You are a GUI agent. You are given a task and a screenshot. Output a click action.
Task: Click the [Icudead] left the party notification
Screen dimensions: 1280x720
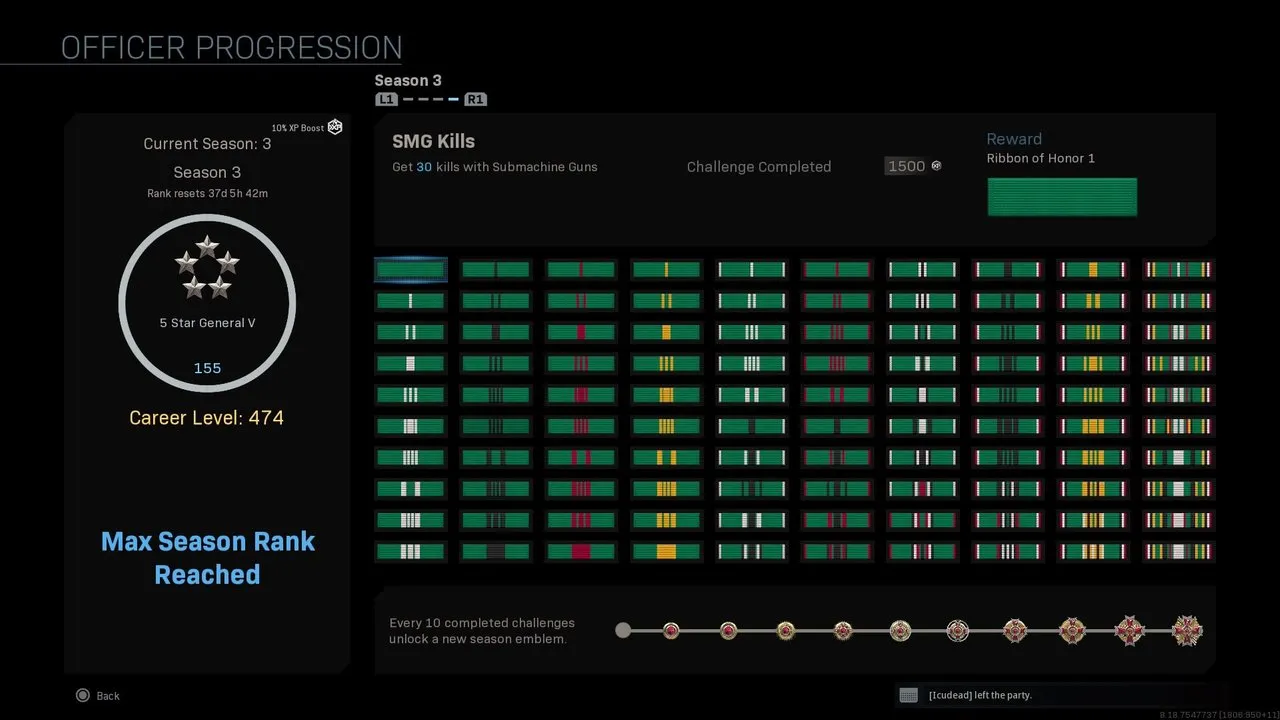point(980,695)
